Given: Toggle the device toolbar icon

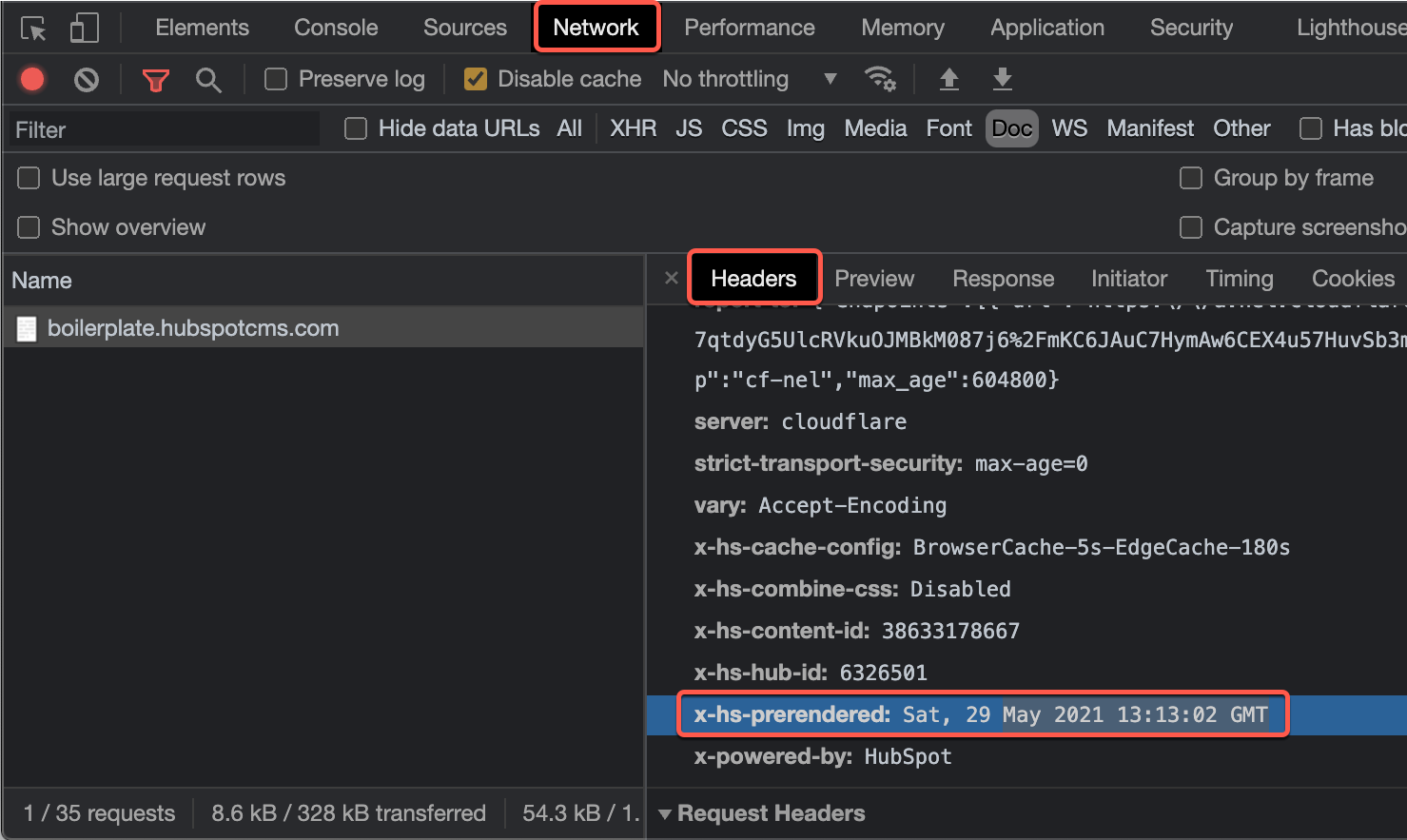Looking at the screenshot, I should (85, 29).
